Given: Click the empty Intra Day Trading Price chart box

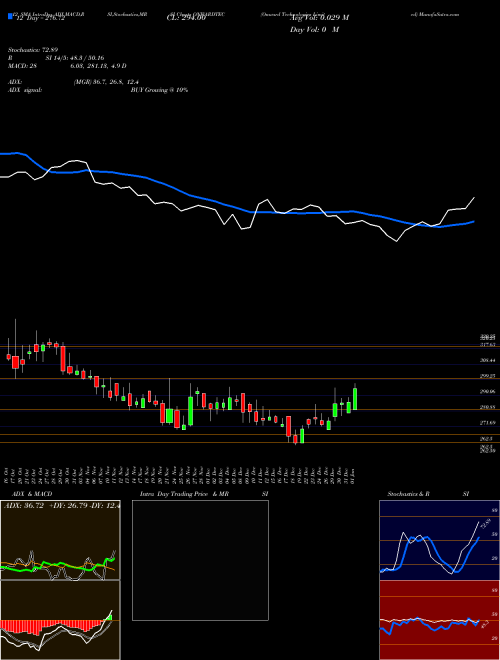Looking at the screenshot, I should 200,560.
